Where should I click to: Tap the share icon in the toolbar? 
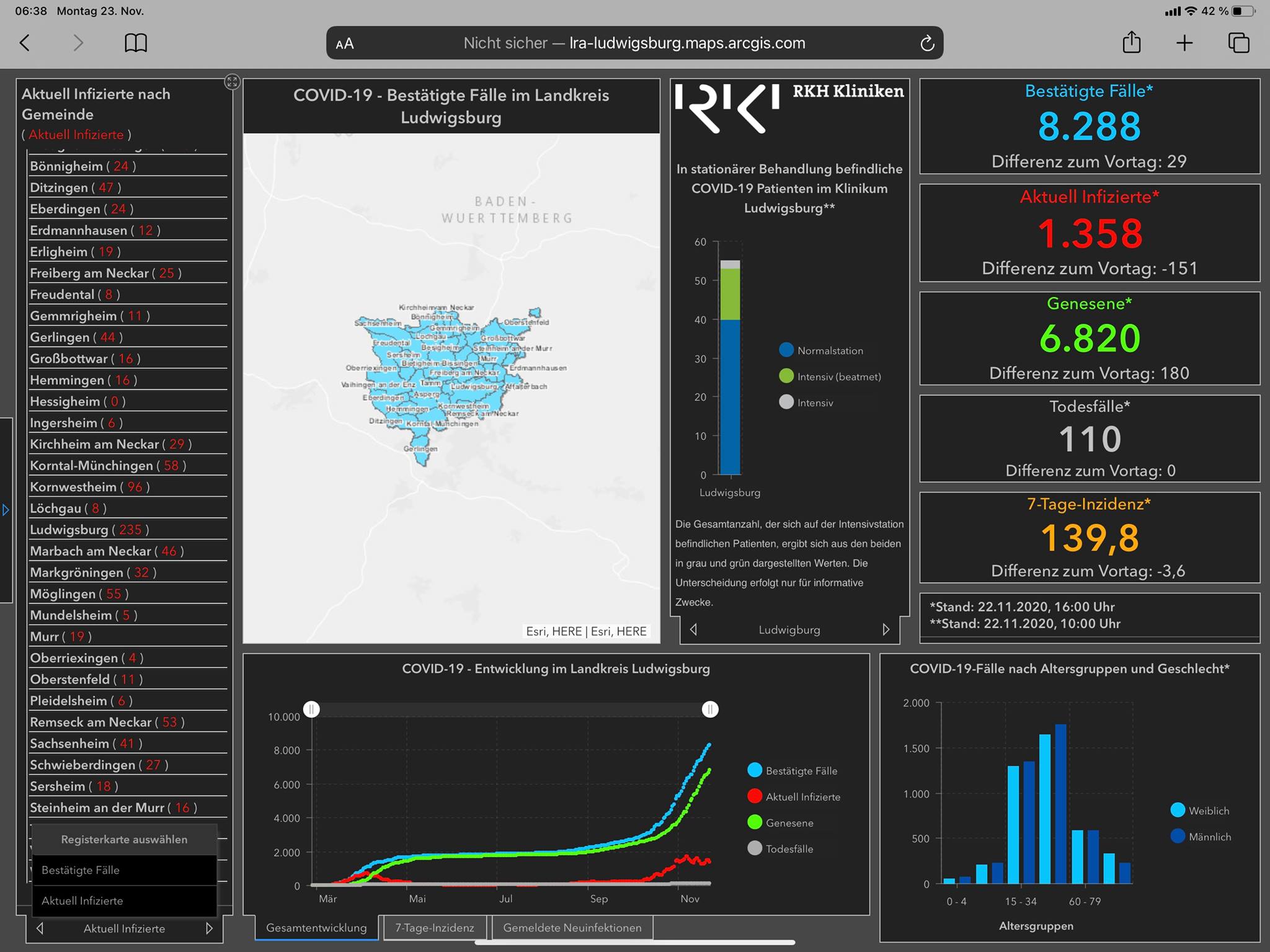coord(1132,42)
